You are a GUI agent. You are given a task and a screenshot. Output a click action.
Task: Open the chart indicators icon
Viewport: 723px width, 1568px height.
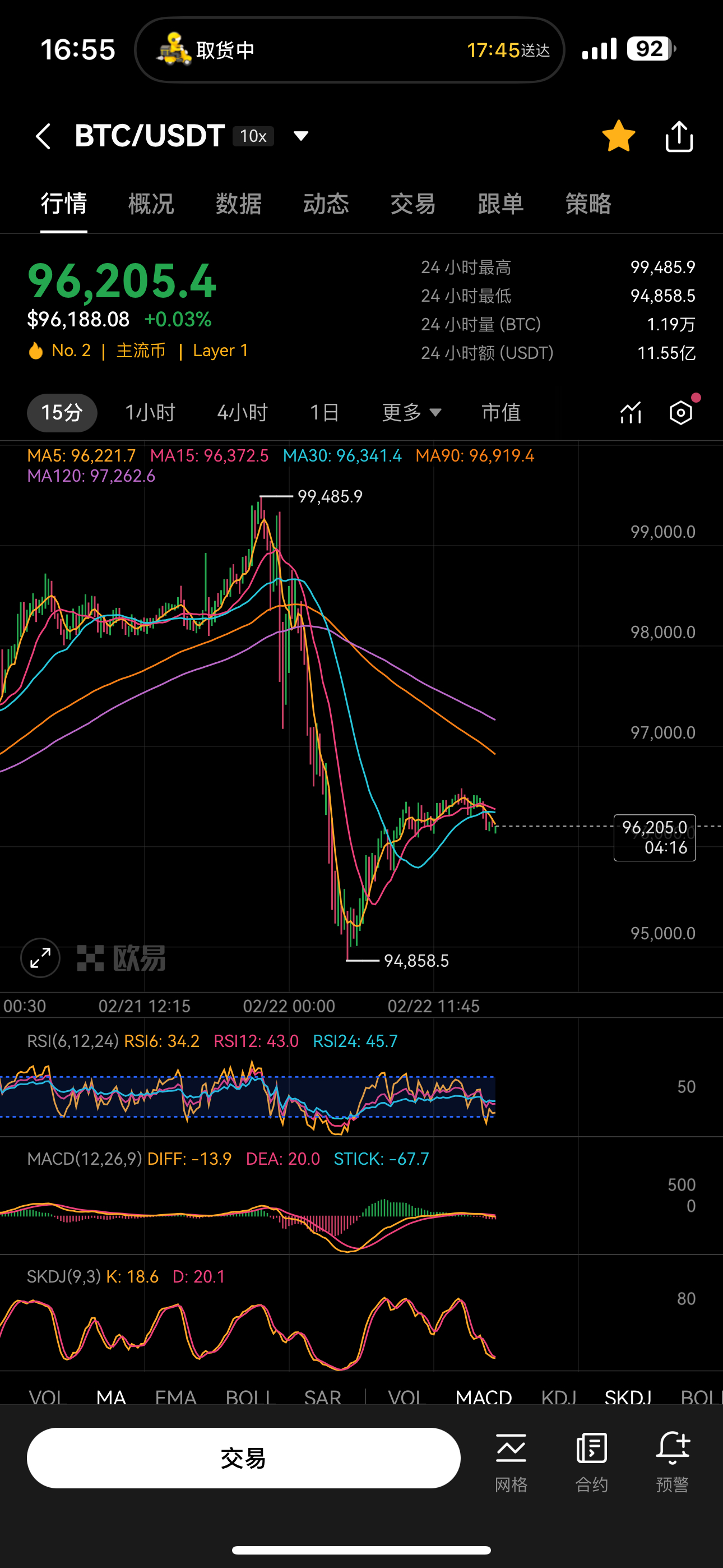click(x=631, y=413)
